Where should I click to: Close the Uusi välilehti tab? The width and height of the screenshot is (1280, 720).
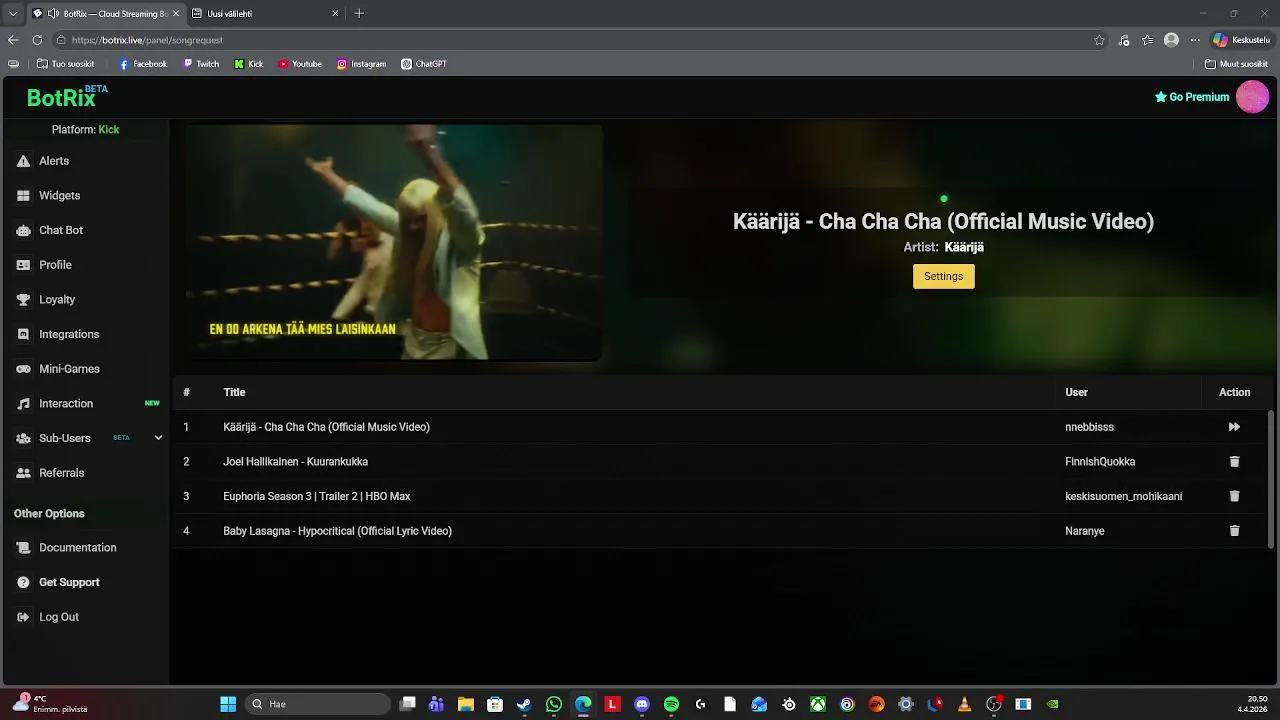click(335, 14)
